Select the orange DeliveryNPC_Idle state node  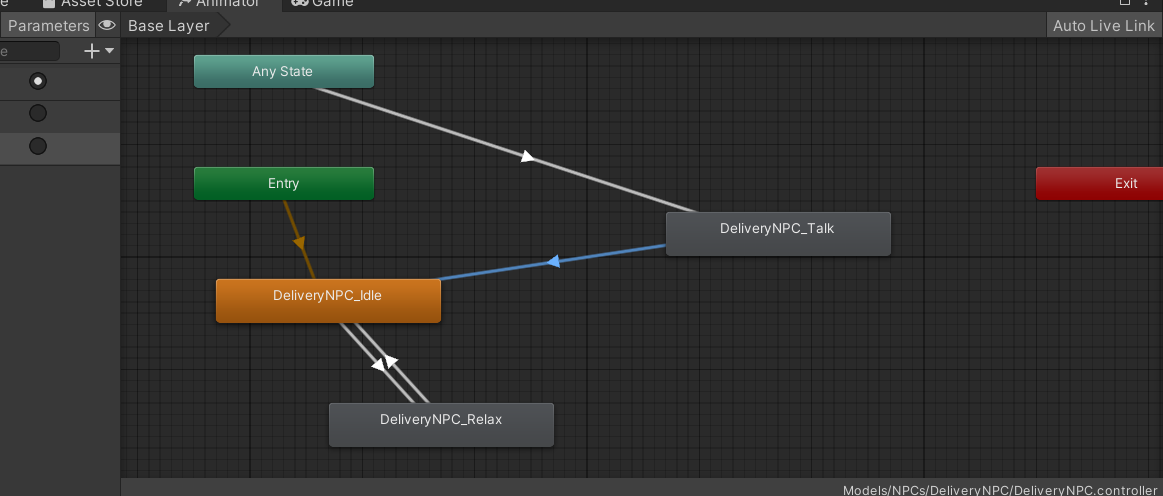tap(328, 300)
